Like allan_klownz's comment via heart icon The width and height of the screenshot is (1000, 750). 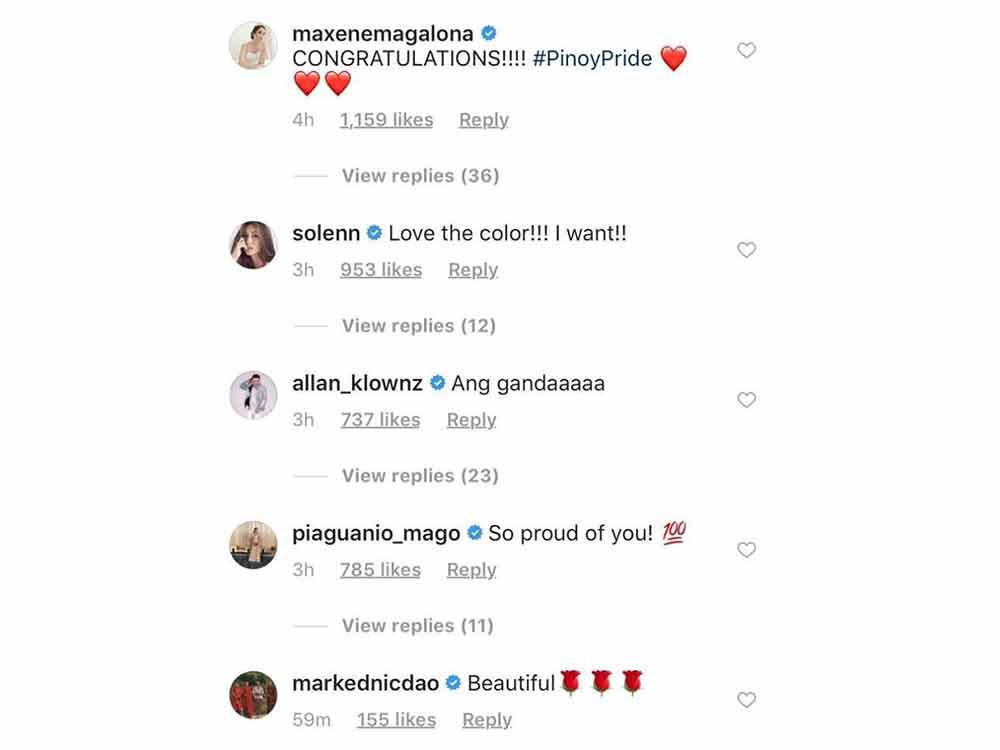click(x=746, y=400)
